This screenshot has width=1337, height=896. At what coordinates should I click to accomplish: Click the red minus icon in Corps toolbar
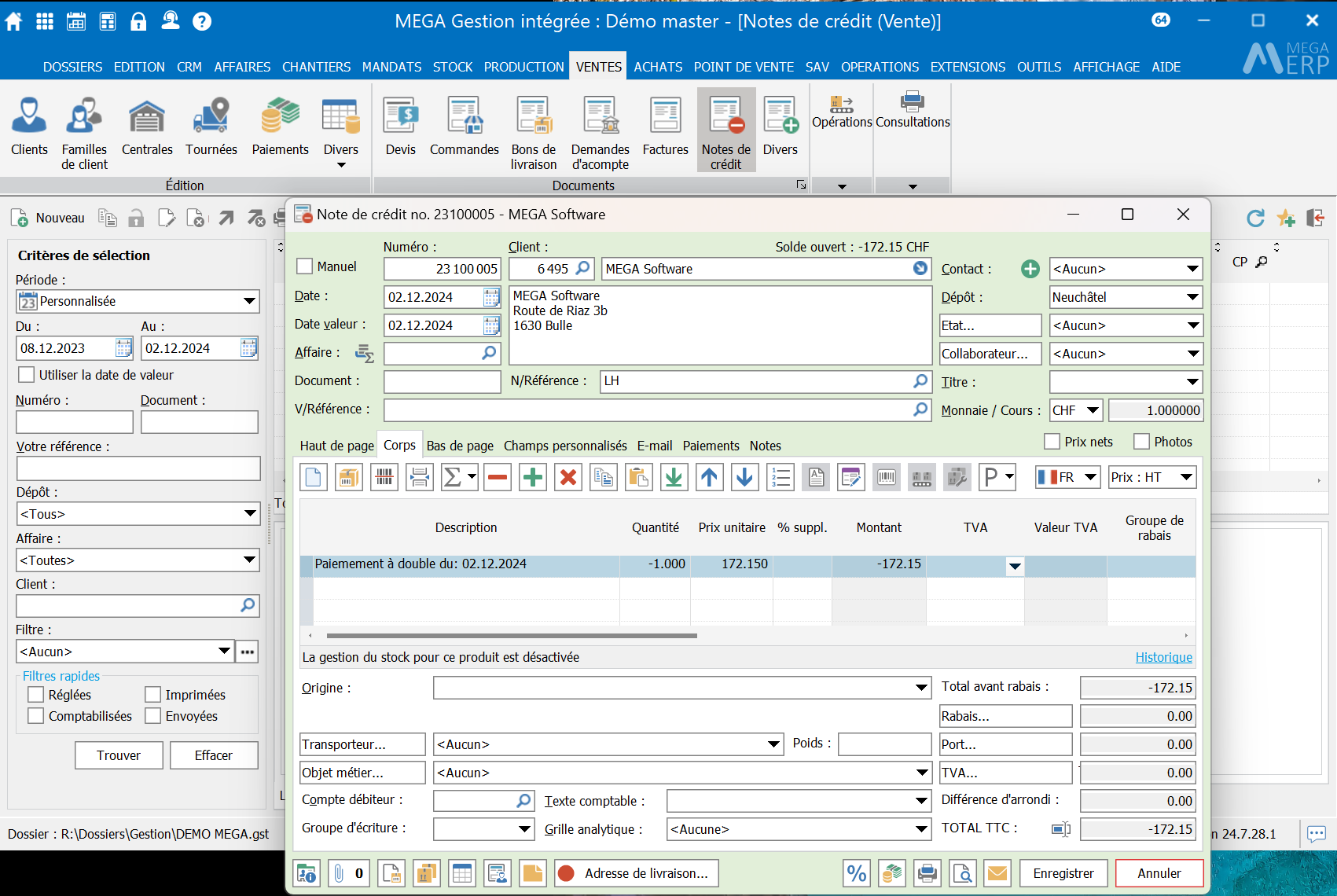[498, 477]
